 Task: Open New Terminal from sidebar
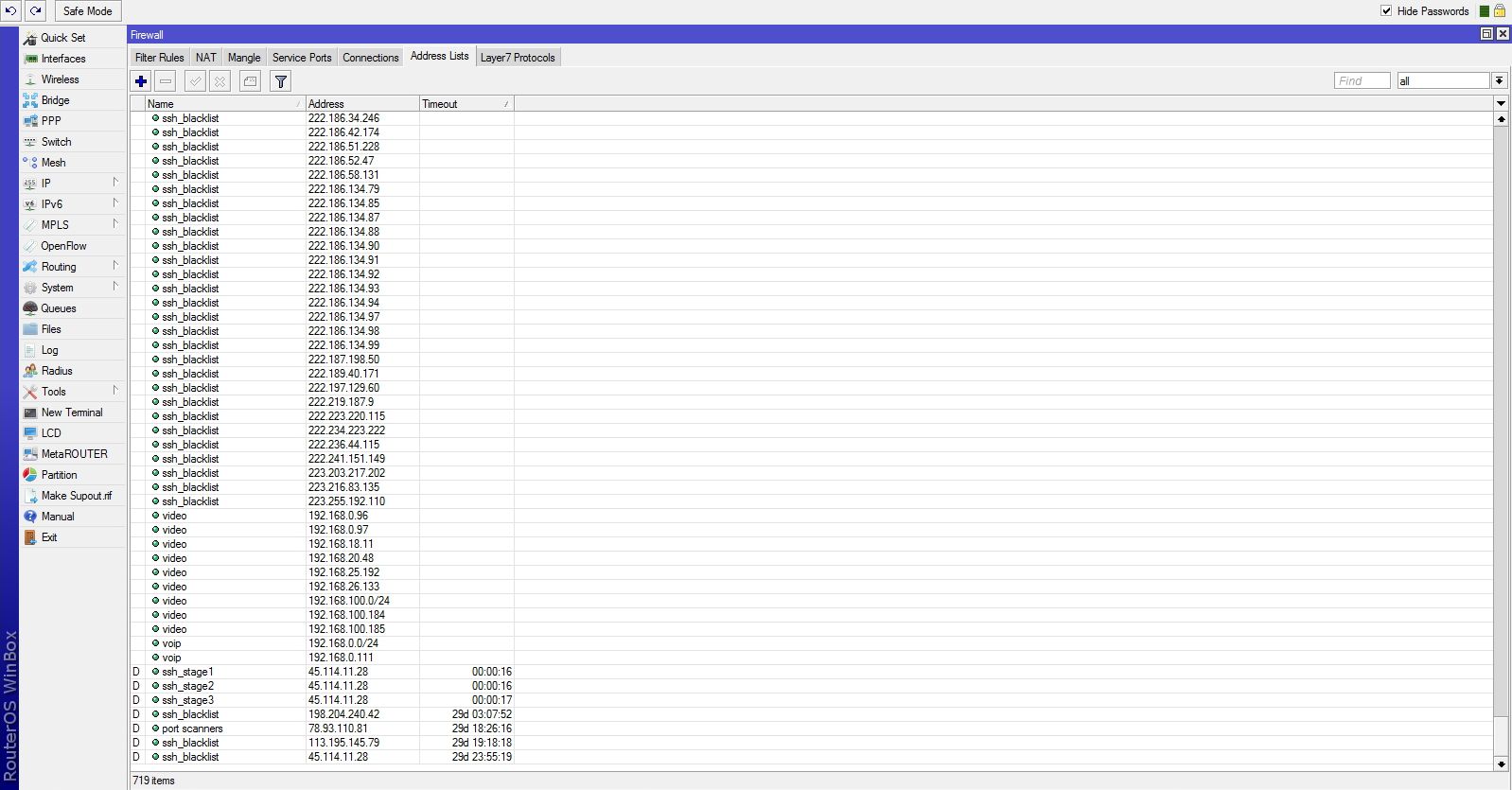click(72, 413)
